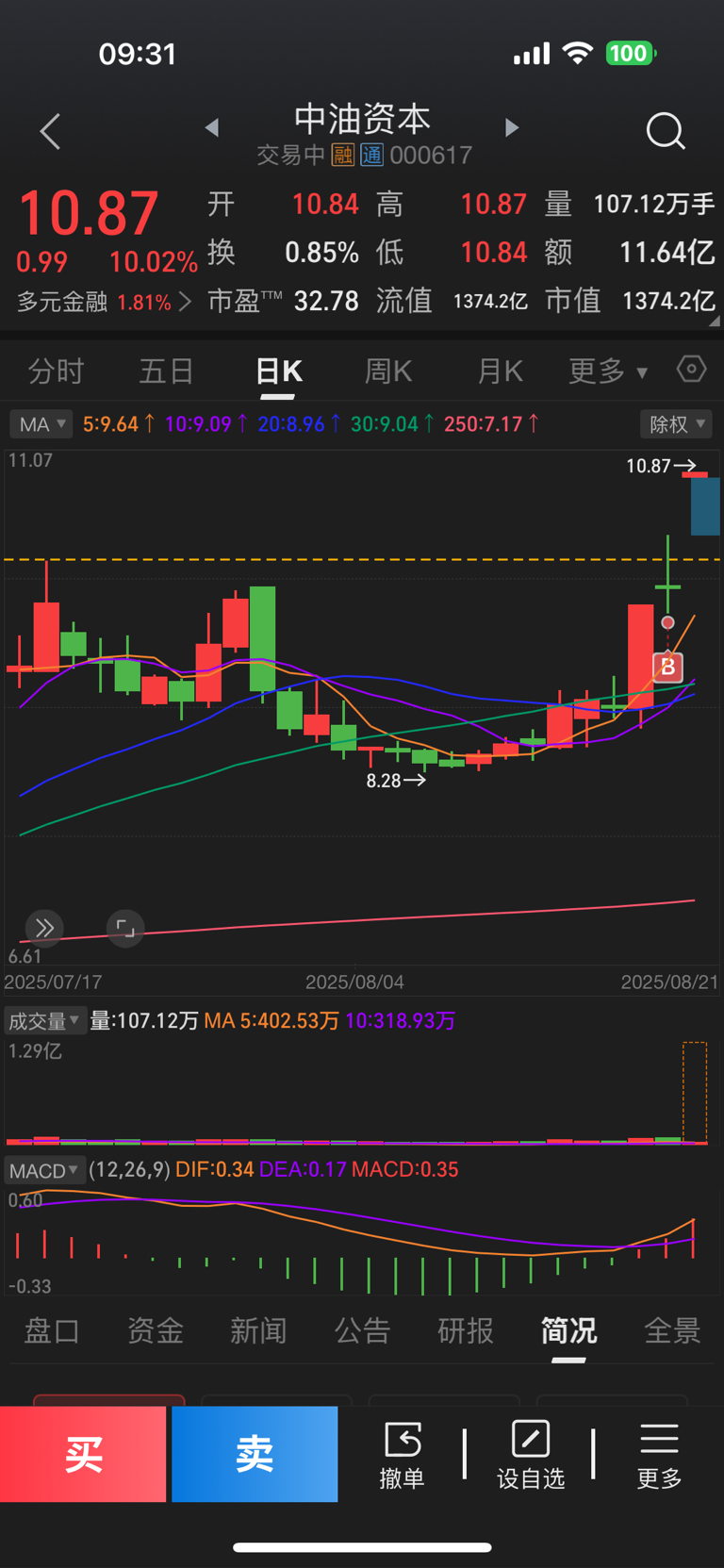Open the 盘口 tab
Viewport: 724px width, 1568px height.
click(x=52, y=1330)
